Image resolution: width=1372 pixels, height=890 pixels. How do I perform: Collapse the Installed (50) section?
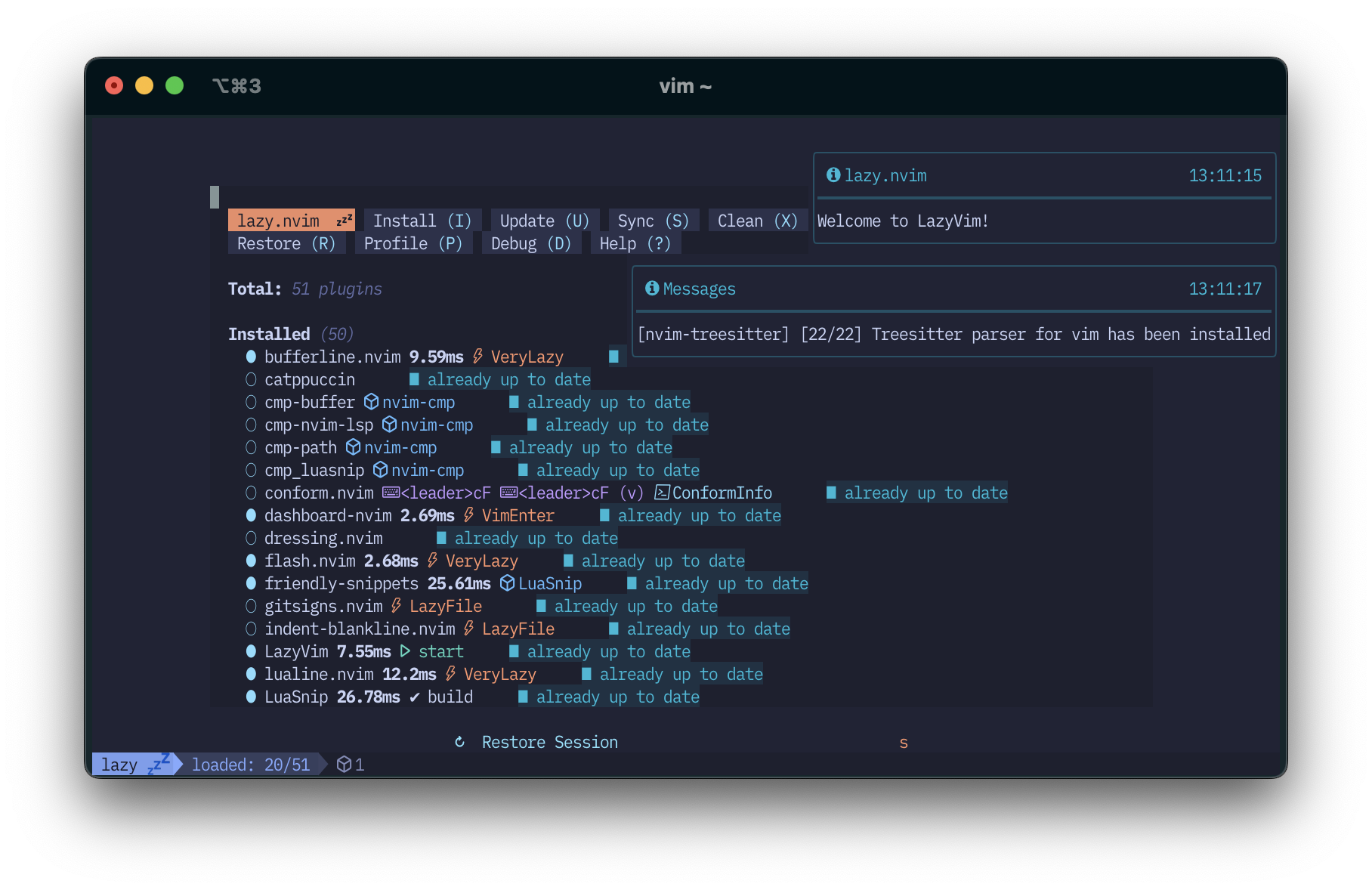point(290,333)
